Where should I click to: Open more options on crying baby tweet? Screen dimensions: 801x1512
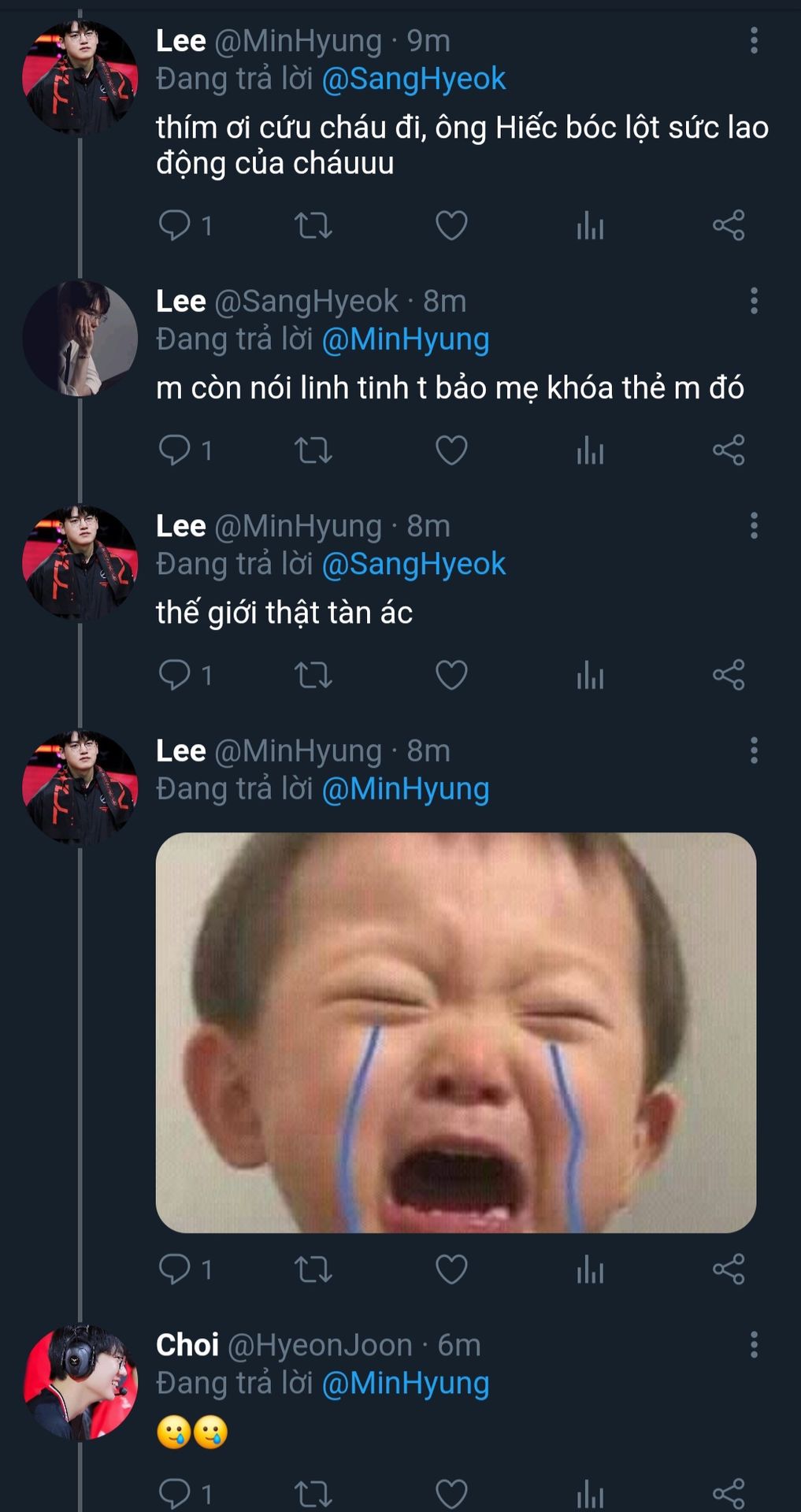pyautogui.click(x=754, y=750)
